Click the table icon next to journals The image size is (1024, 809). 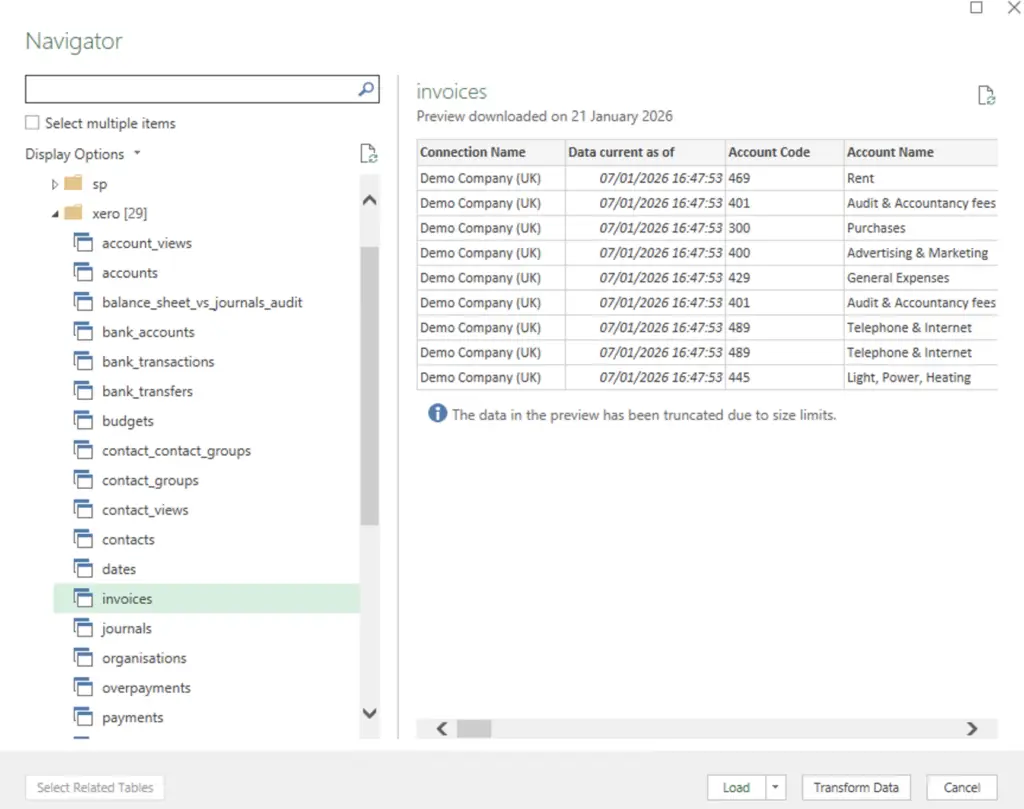tap(83, 628)
